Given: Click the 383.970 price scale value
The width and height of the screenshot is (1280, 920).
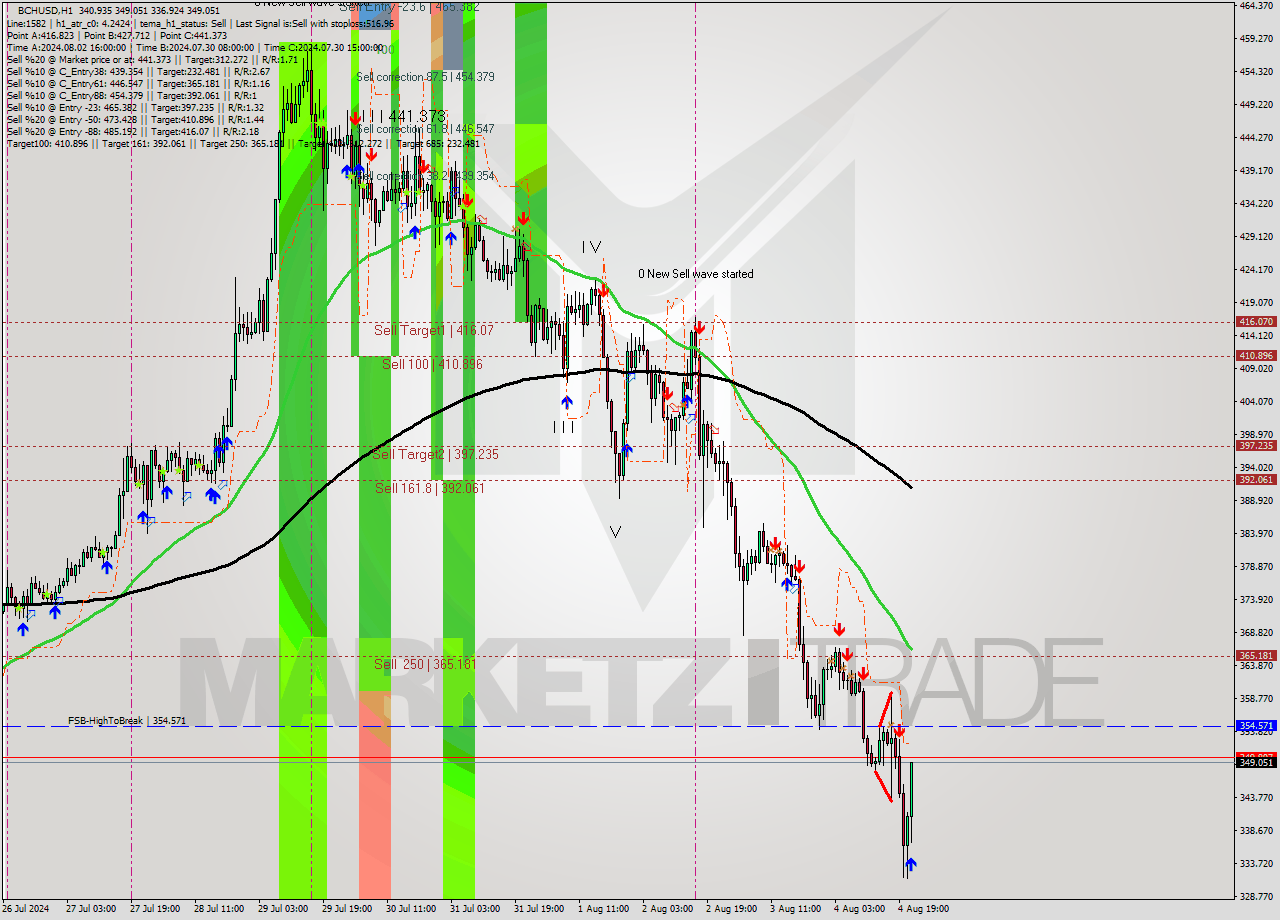Looking at the screenshot, I should click(1255, 533).
